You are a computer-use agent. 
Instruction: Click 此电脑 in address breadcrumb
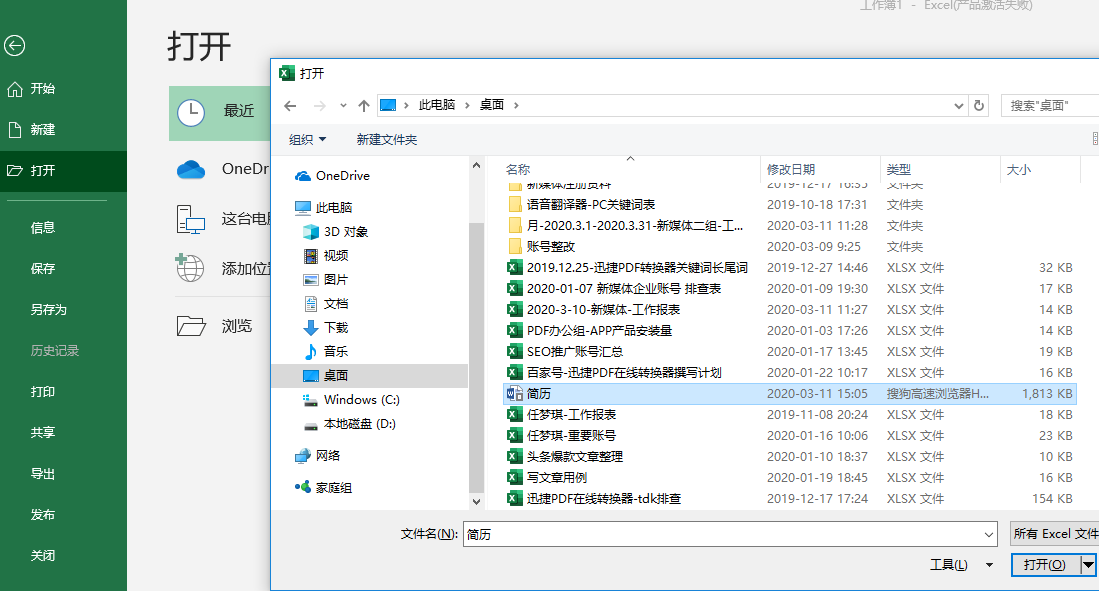(x=437, y=105)
